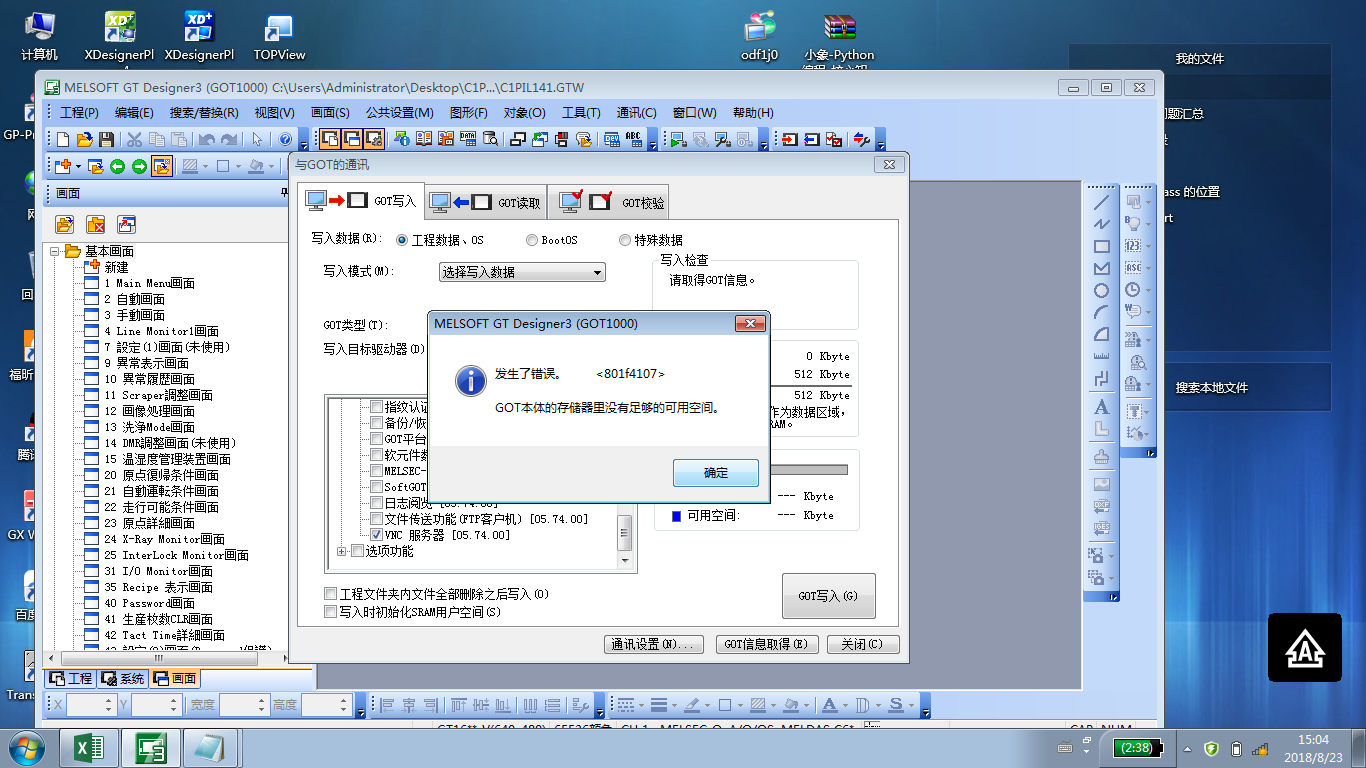Open the 写入模式 dropdown list
Screen dimensions: 1366x768
click(597, 272)
